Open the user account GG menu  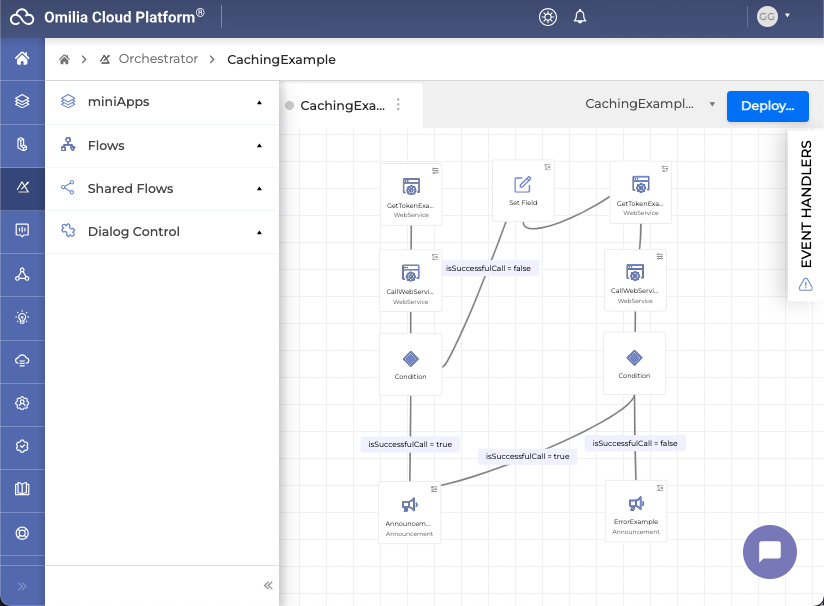pos(773,17)
